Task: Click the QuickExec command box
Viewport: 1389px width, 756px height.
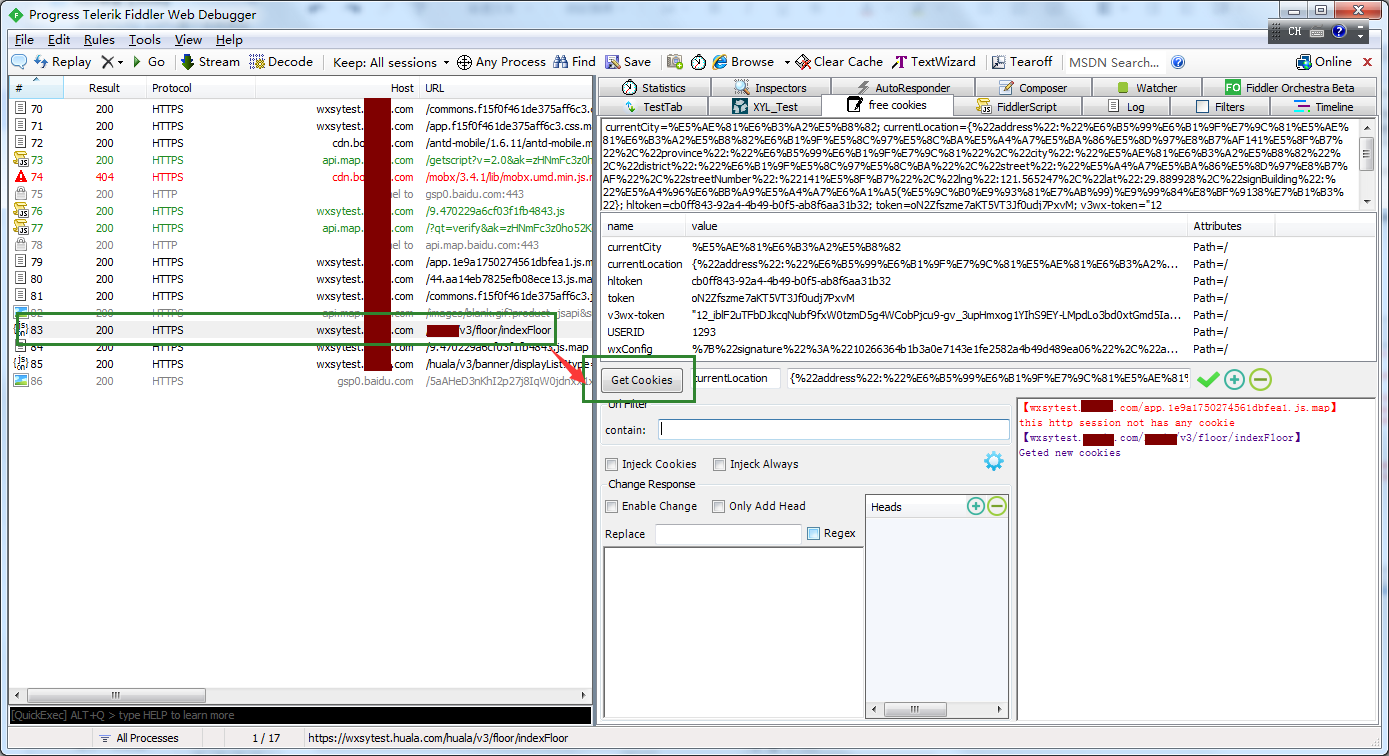Action: [x=301, y=715]
